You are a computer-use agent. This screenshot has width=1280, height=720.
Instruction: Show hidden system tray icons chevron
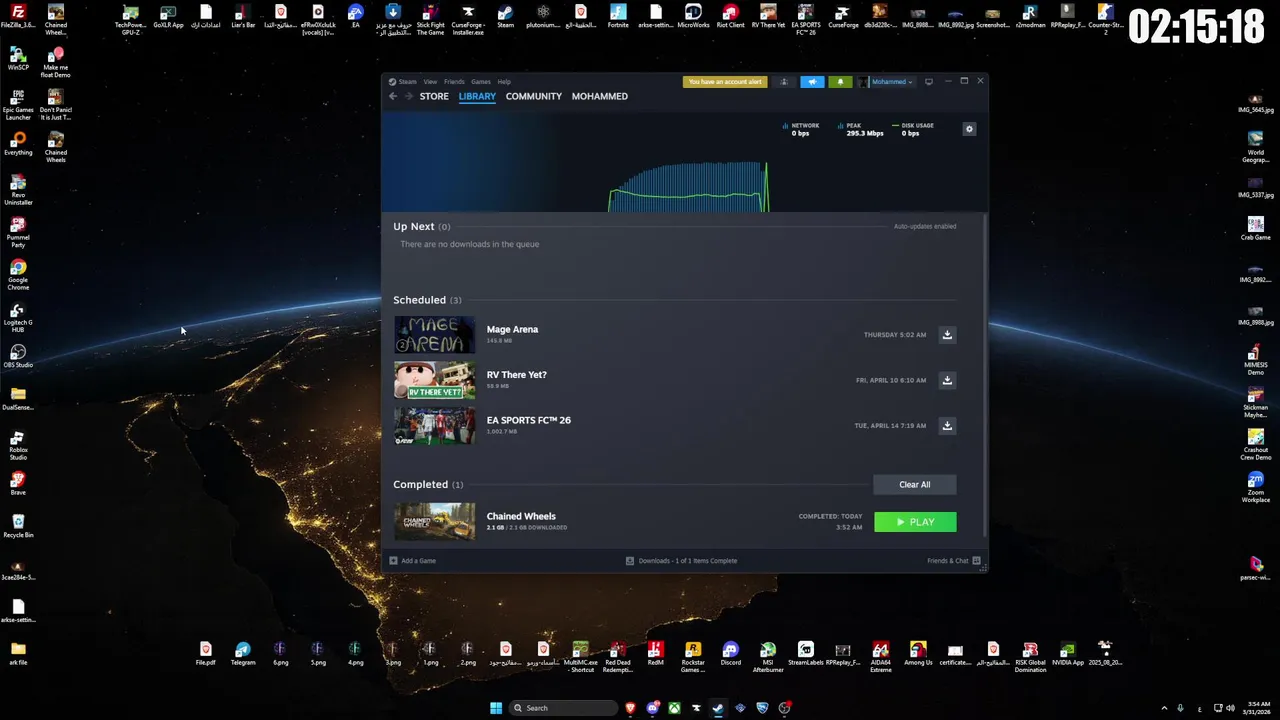(1164, 708)
